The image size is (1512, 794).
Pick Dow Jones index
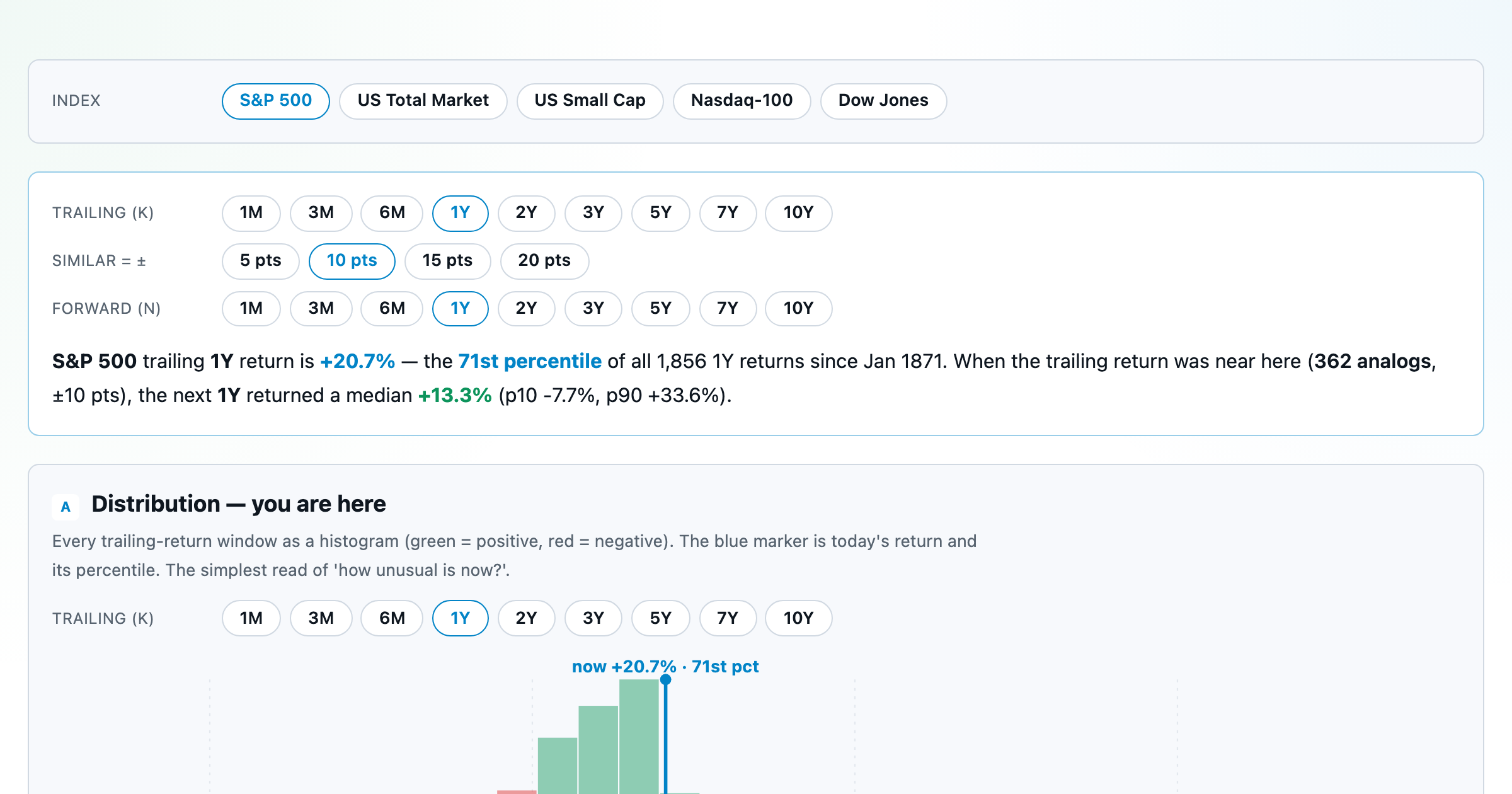pyautogui.click(x=883, y=101)
